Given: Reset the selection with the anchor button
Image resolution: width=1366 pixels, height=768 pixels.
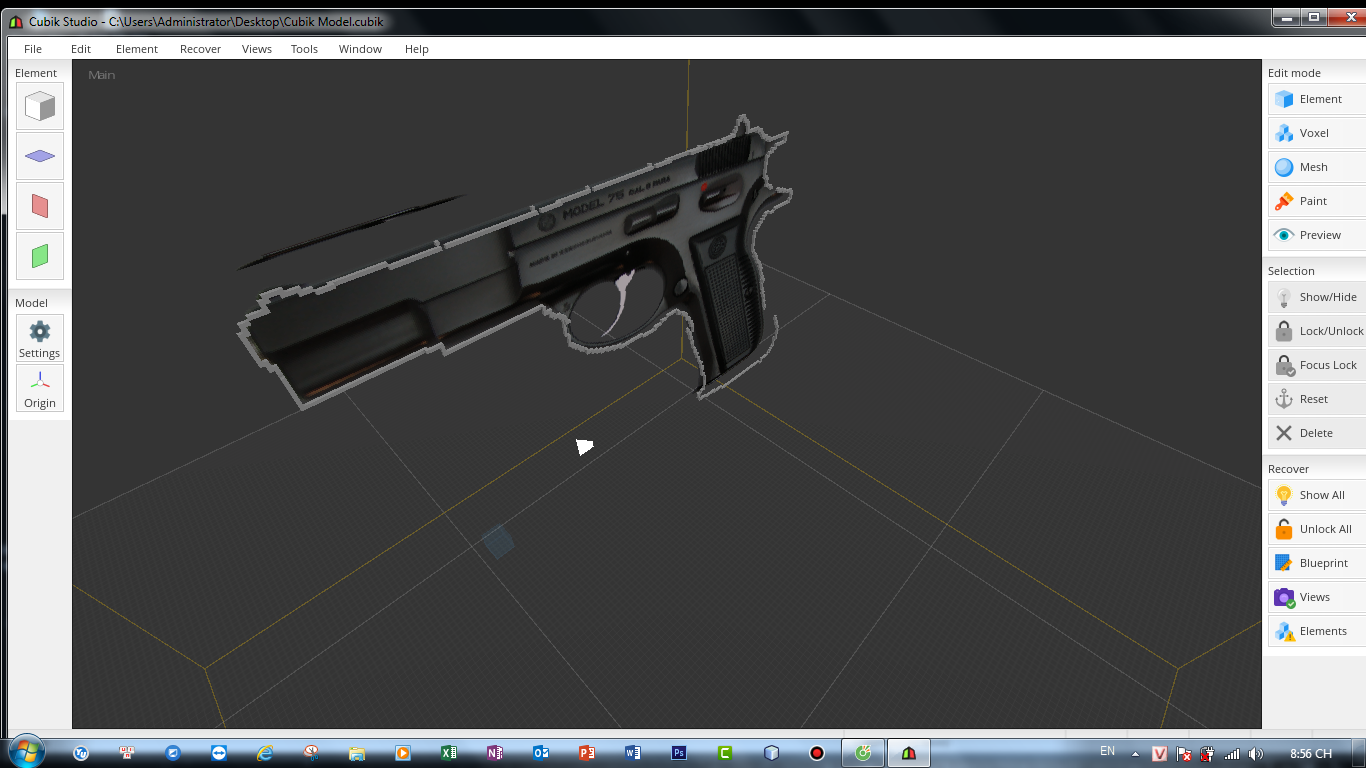Looking at the screenshot, I should (1317, 399).
